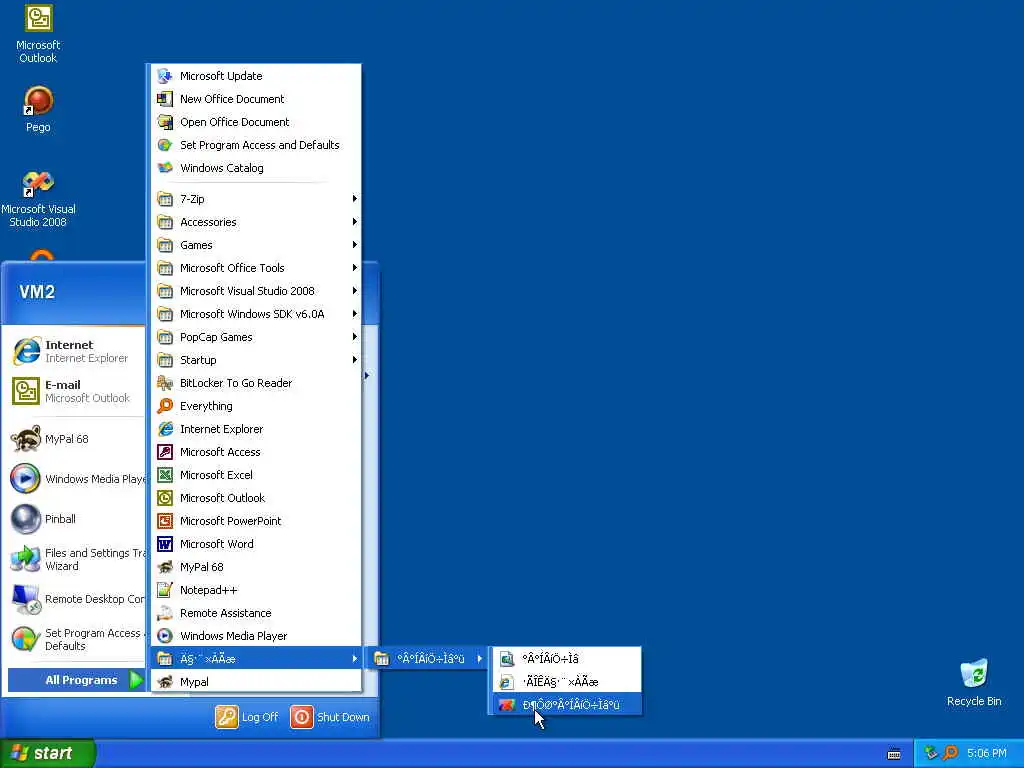Click the first garbled entry in the last submenu
This screenshot has height=768, width=1024.
pos(566,658)
